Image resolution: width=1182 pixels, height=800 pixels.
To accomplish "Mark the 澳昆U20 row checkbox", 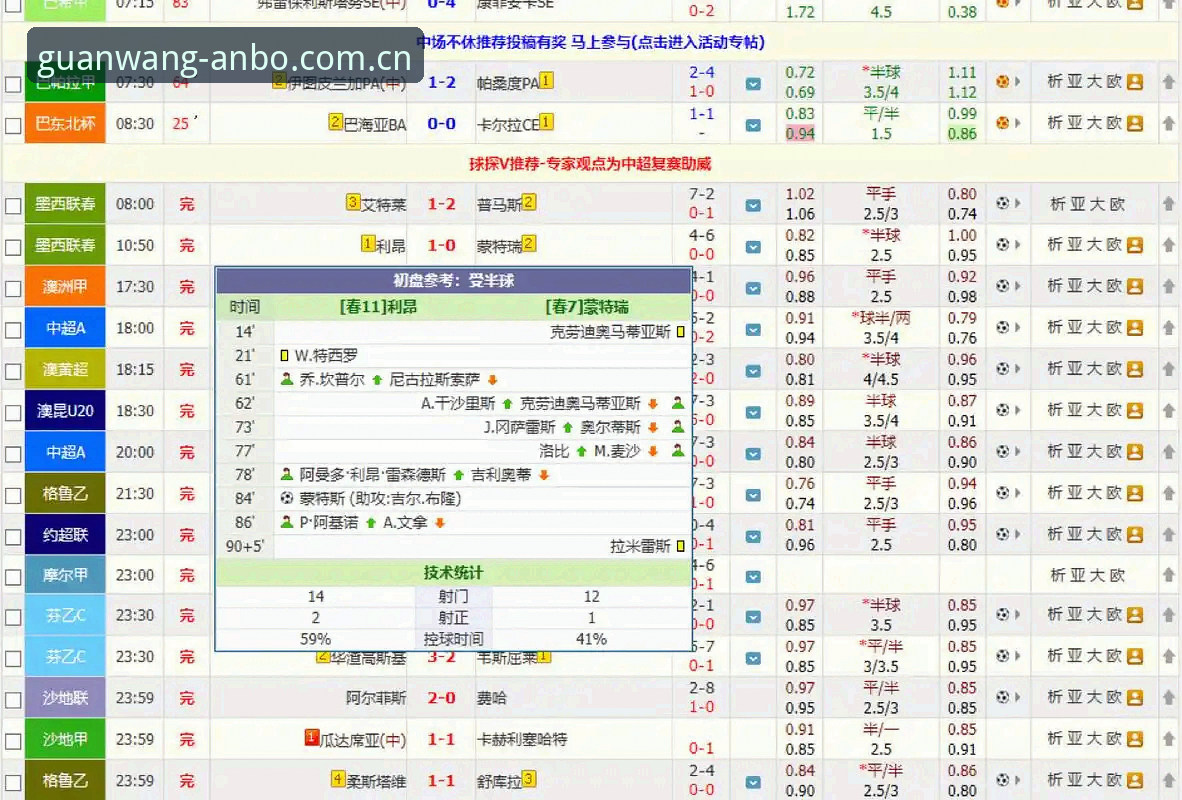I will pos(13,413).
